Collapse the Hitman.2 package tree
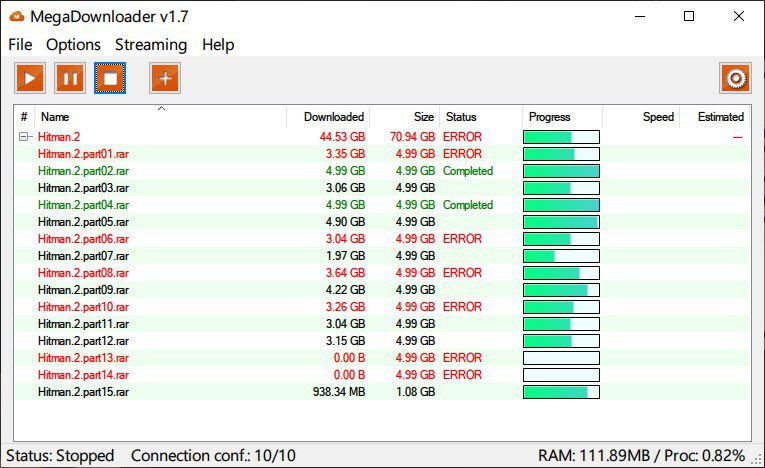This screenshot has height=468, width=765. 24,137
